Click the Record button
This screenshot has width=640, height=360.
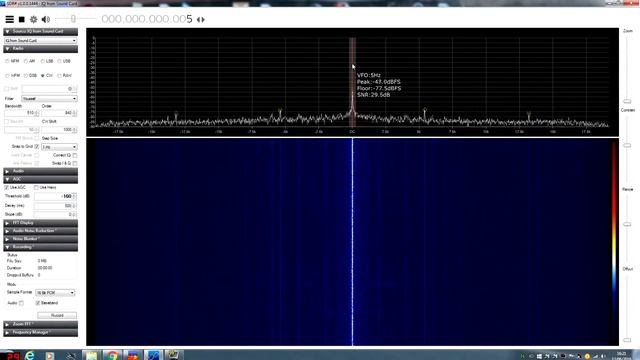tap(57, 316)
